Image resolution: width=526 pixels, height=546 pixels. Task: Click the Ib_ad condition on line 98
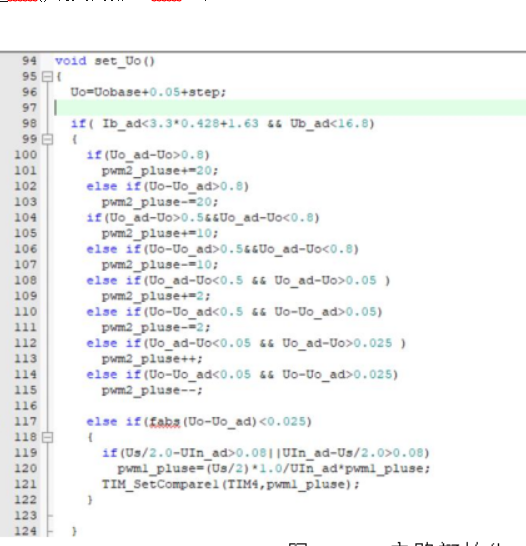tap(180, 124)
